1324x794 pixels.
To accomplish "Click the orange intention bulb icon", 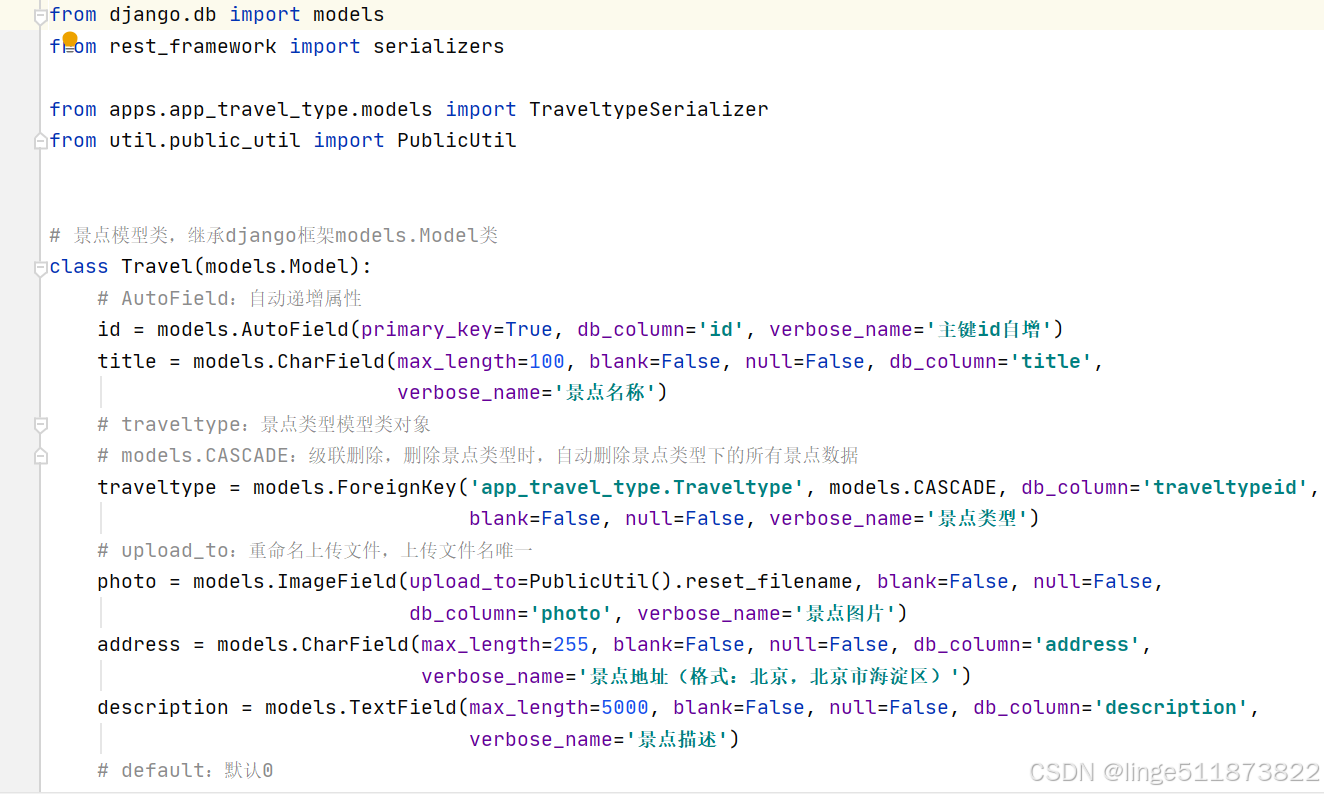I will 70,40.
